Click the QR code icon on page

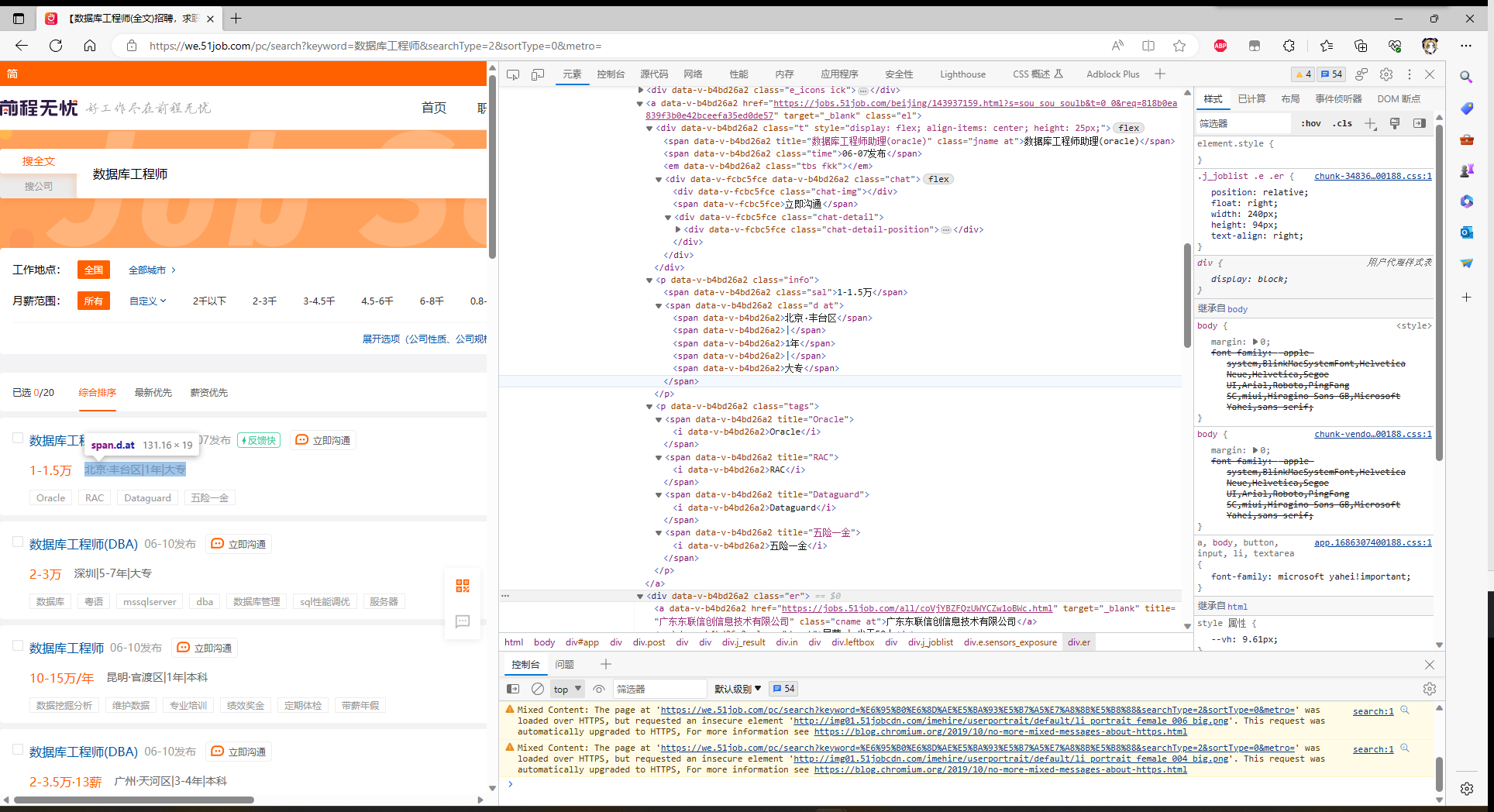tap(463, 586)
